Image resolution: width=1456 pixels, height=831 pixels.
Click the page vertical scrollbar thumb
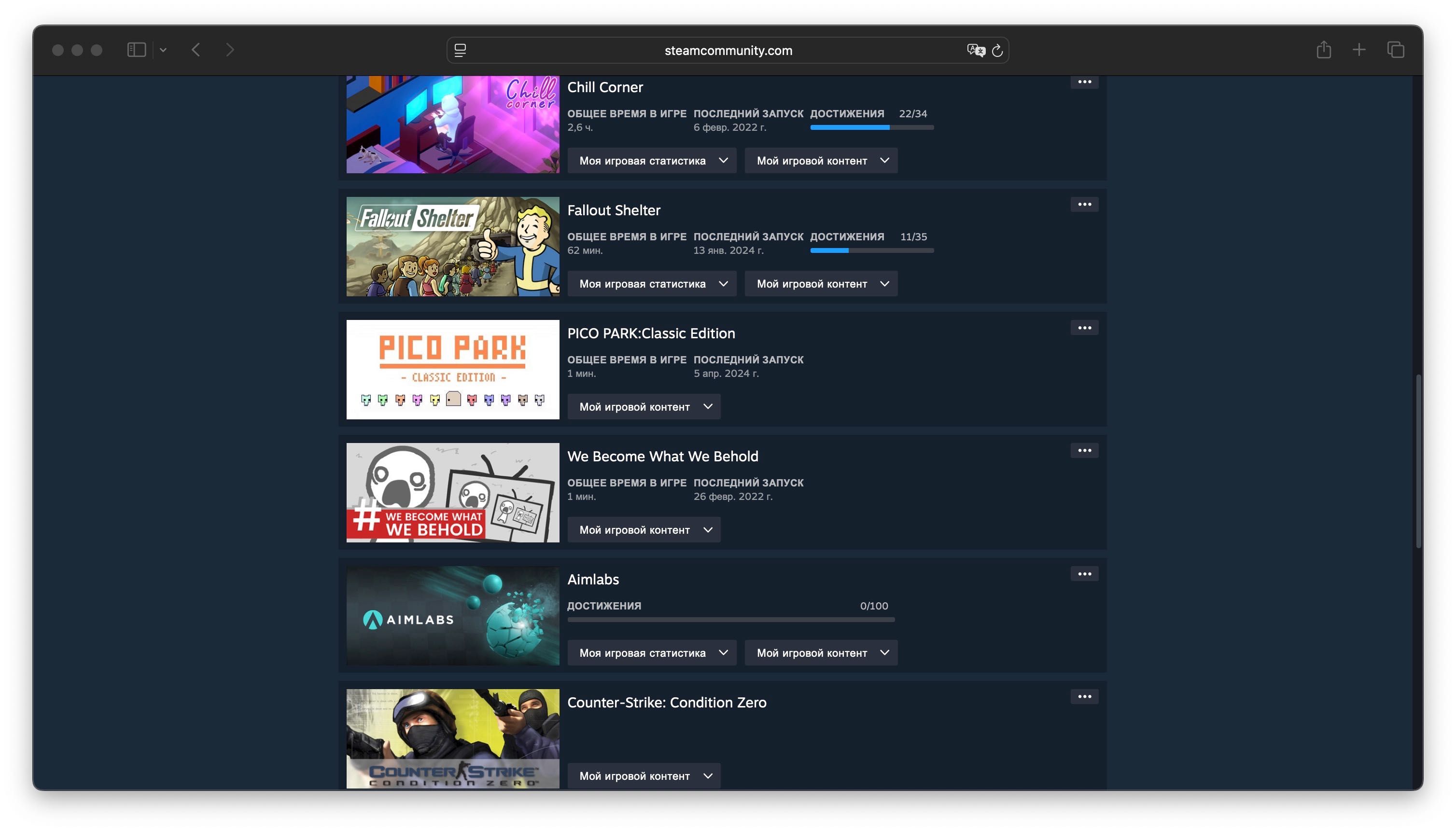click(x=1418, y=461)
